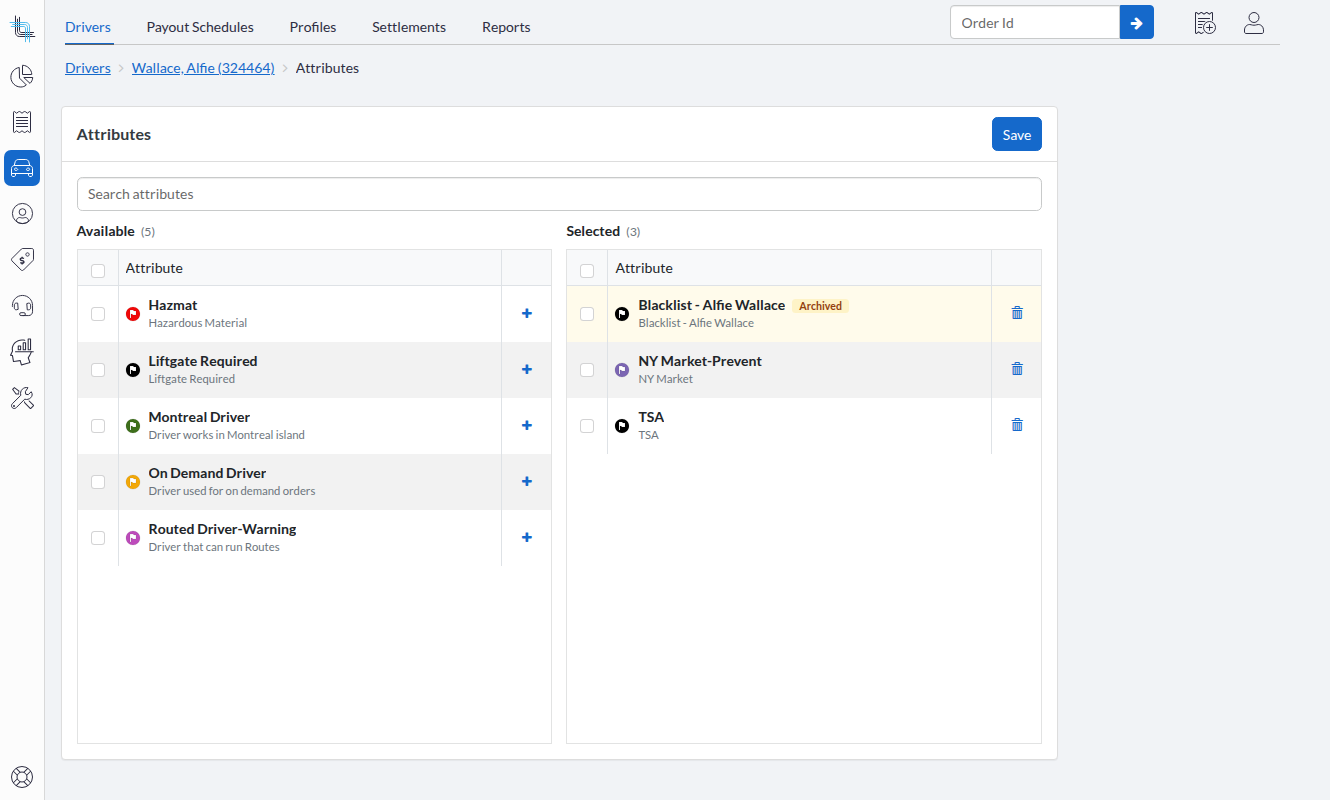Click the app logo icon in sidebar
The width and height of the screenshot is (1330, 800).
(22, 28)
